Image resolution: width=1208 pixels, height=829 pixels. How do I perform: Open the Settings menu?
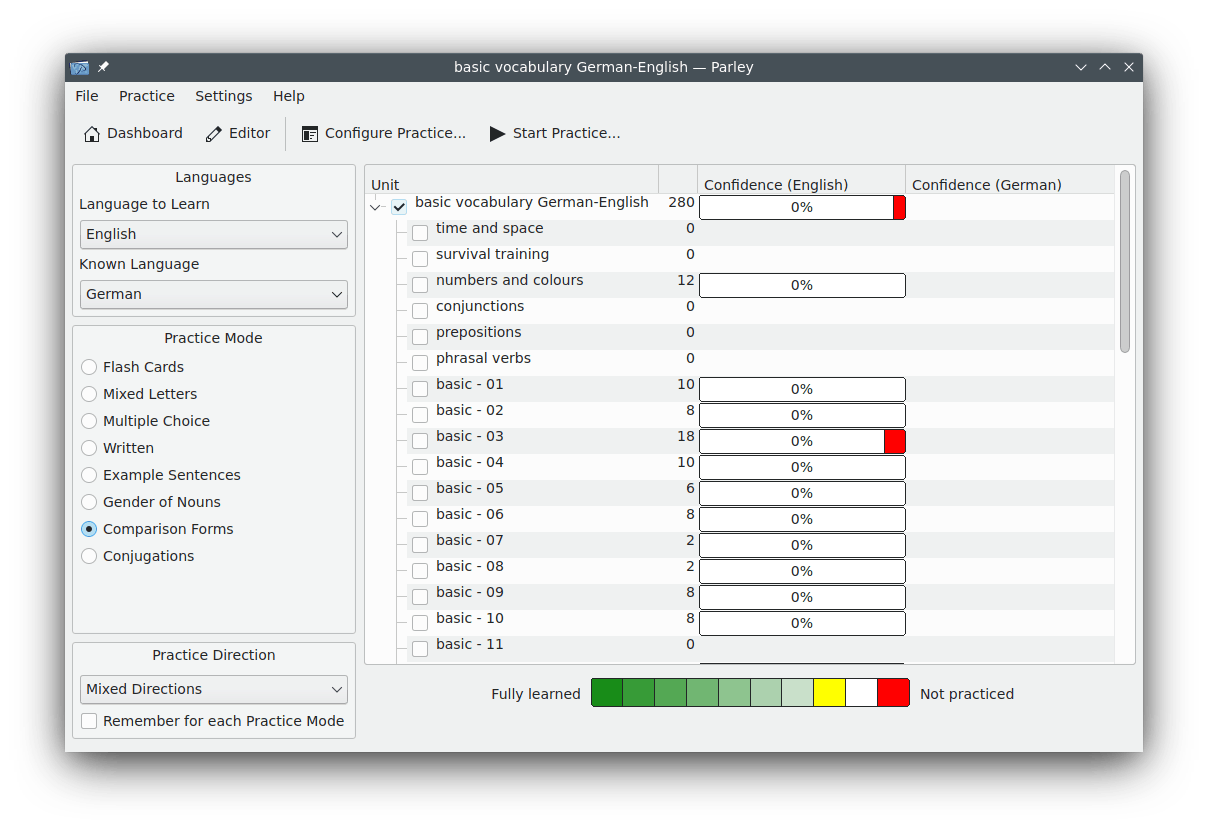223,96
